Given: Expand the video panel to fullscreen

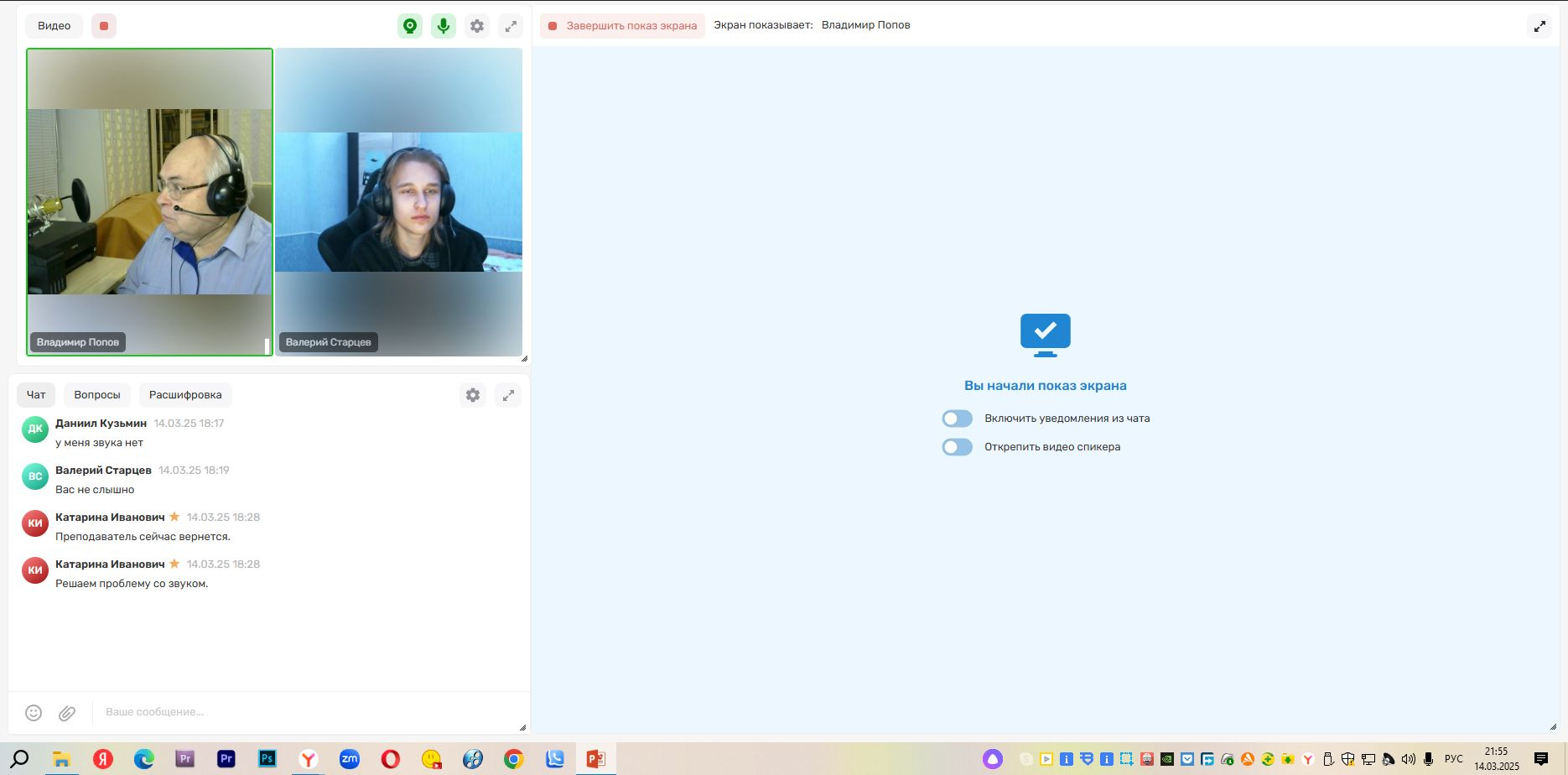Looking at the screenshot, I should [x=511, y=26].
